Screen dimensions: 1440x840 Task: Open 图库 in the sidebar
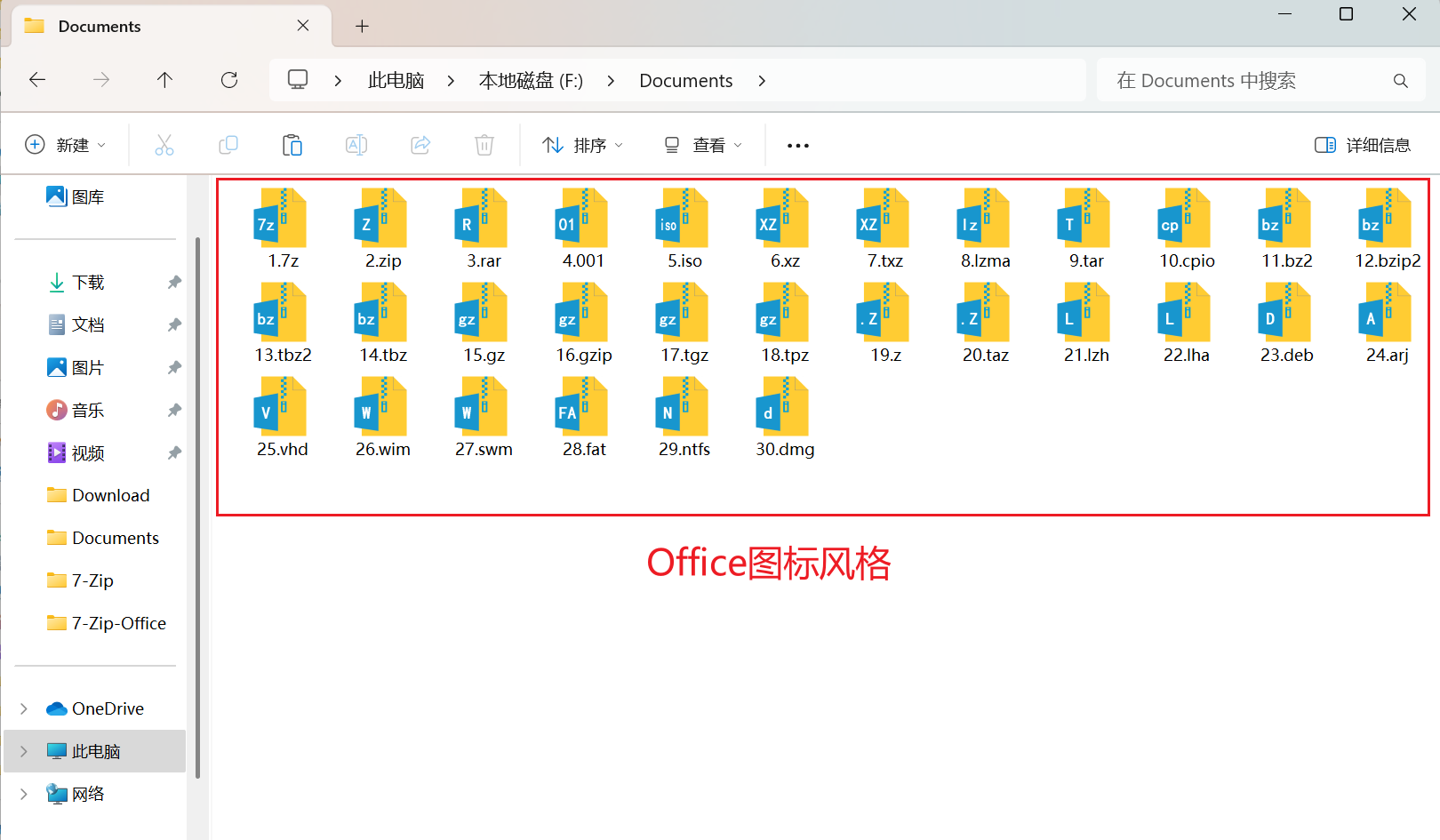(76, 196)
